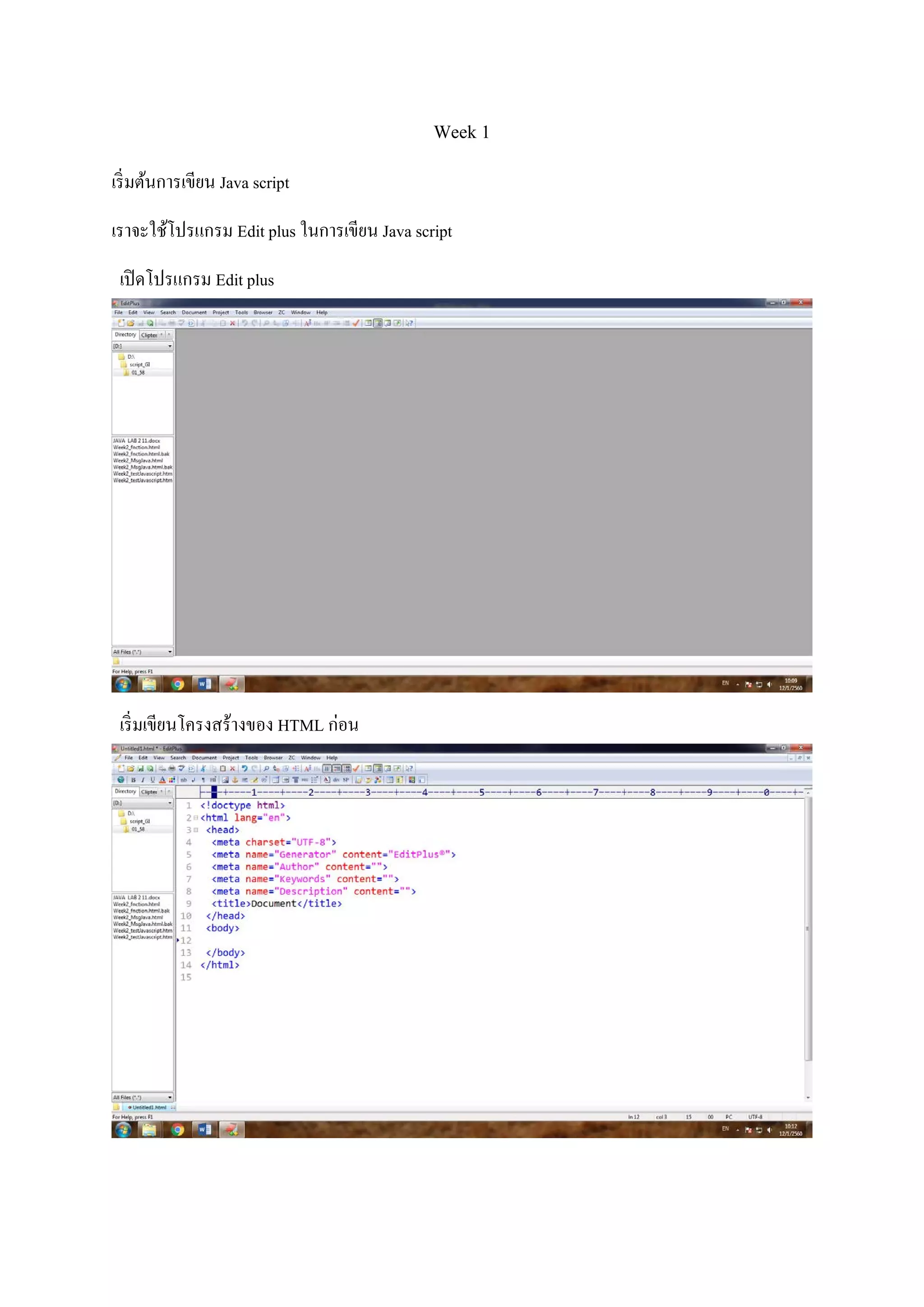The height and width of the screenshot is (1307, 924).
Task: Click SP span icon in HTML toolbar
Action: point(346,780)
